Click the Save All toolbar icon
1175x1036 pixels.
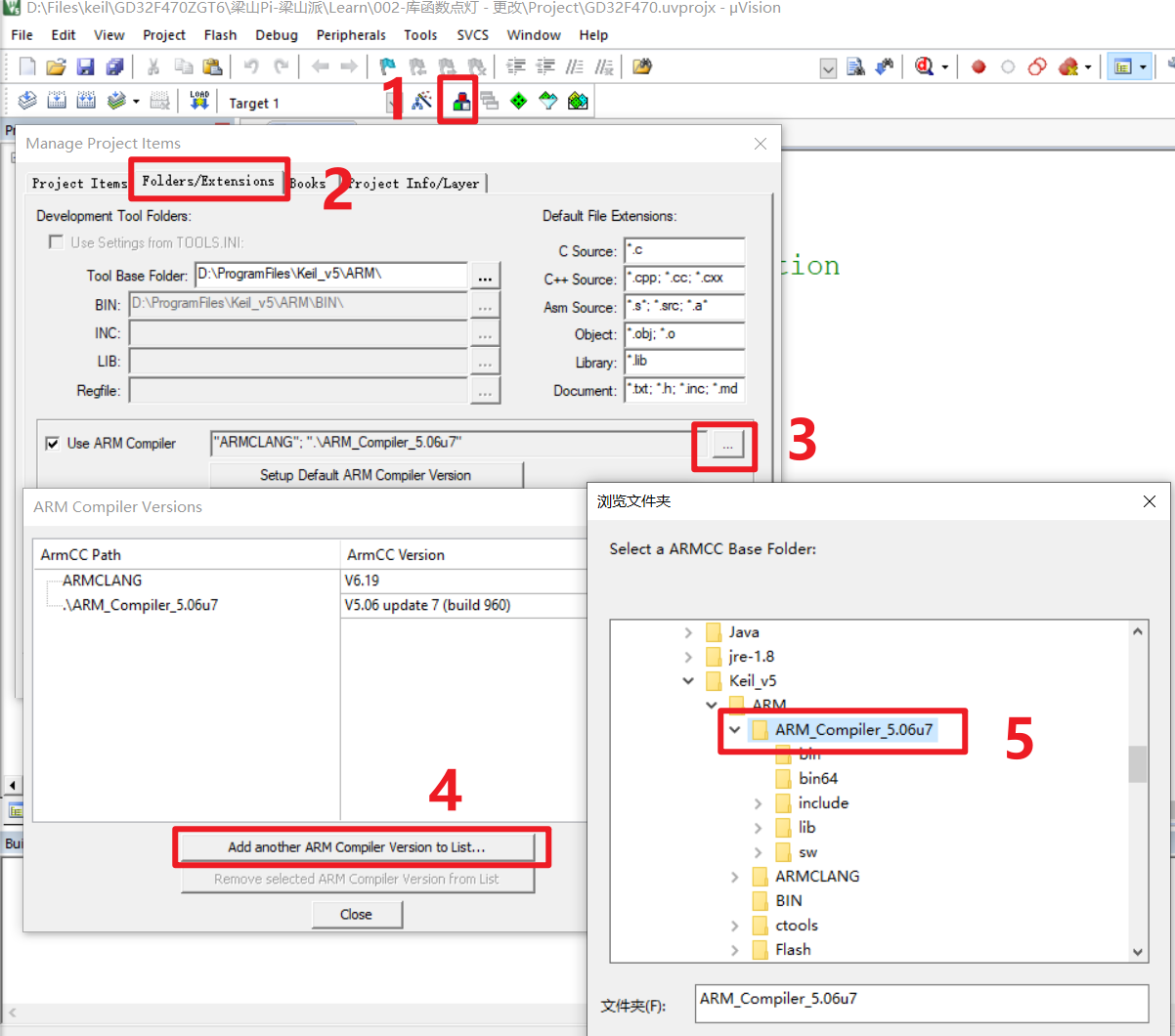click(x=114, y=66)
